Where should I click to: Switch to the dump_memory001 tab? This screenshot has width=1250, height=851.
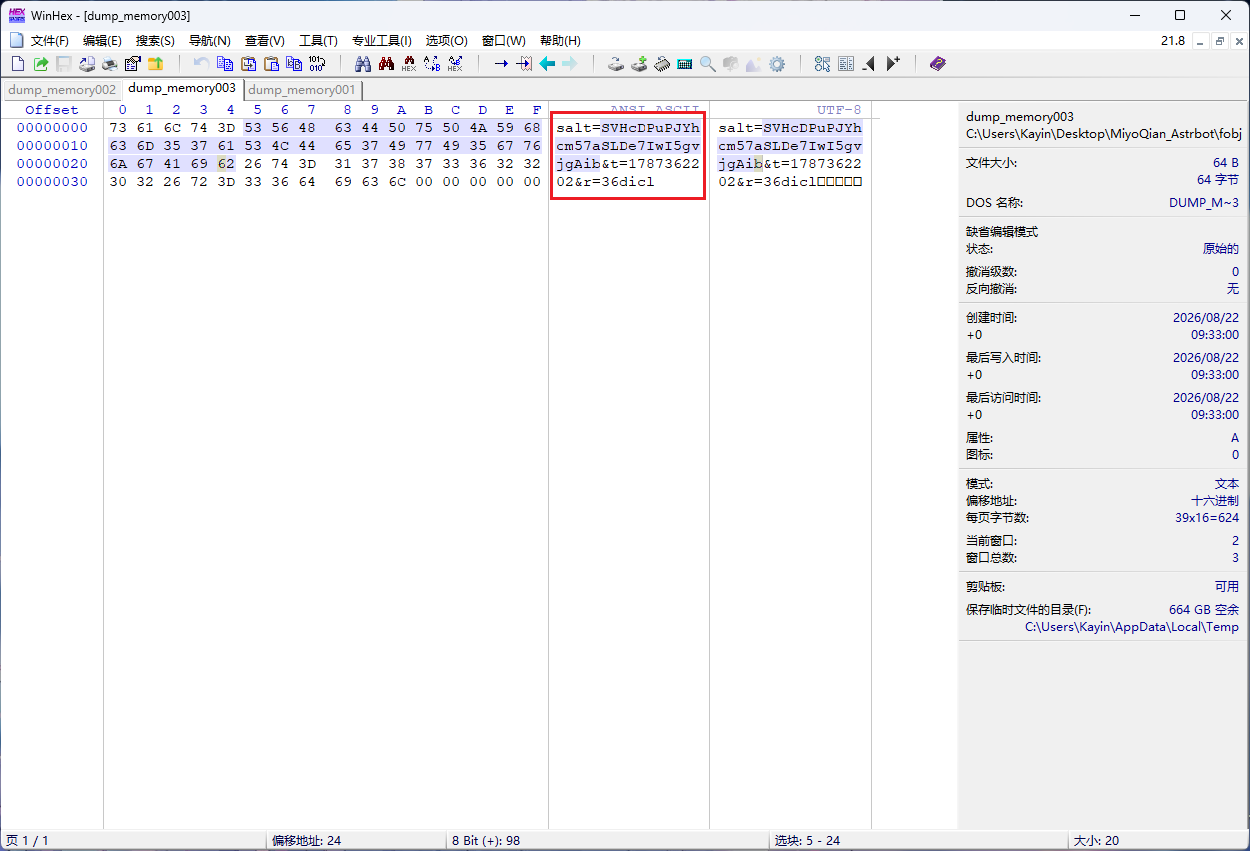pyautogui.click(x=301, y=90)
